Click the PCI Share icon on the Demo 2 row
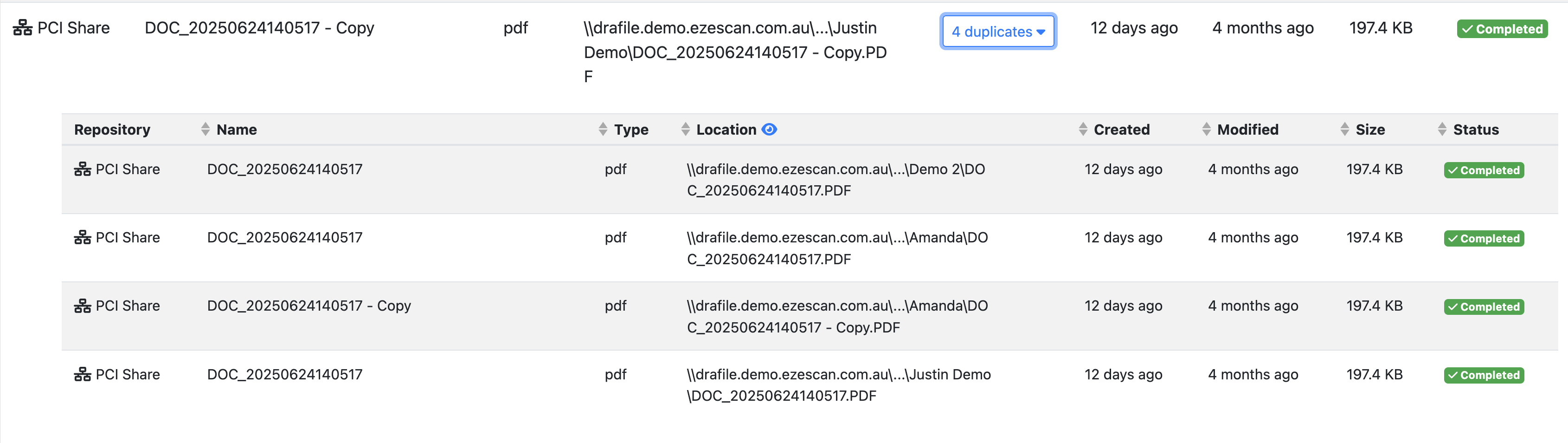Viewport: 1568px width, 443px height. [x=82, y=169]
